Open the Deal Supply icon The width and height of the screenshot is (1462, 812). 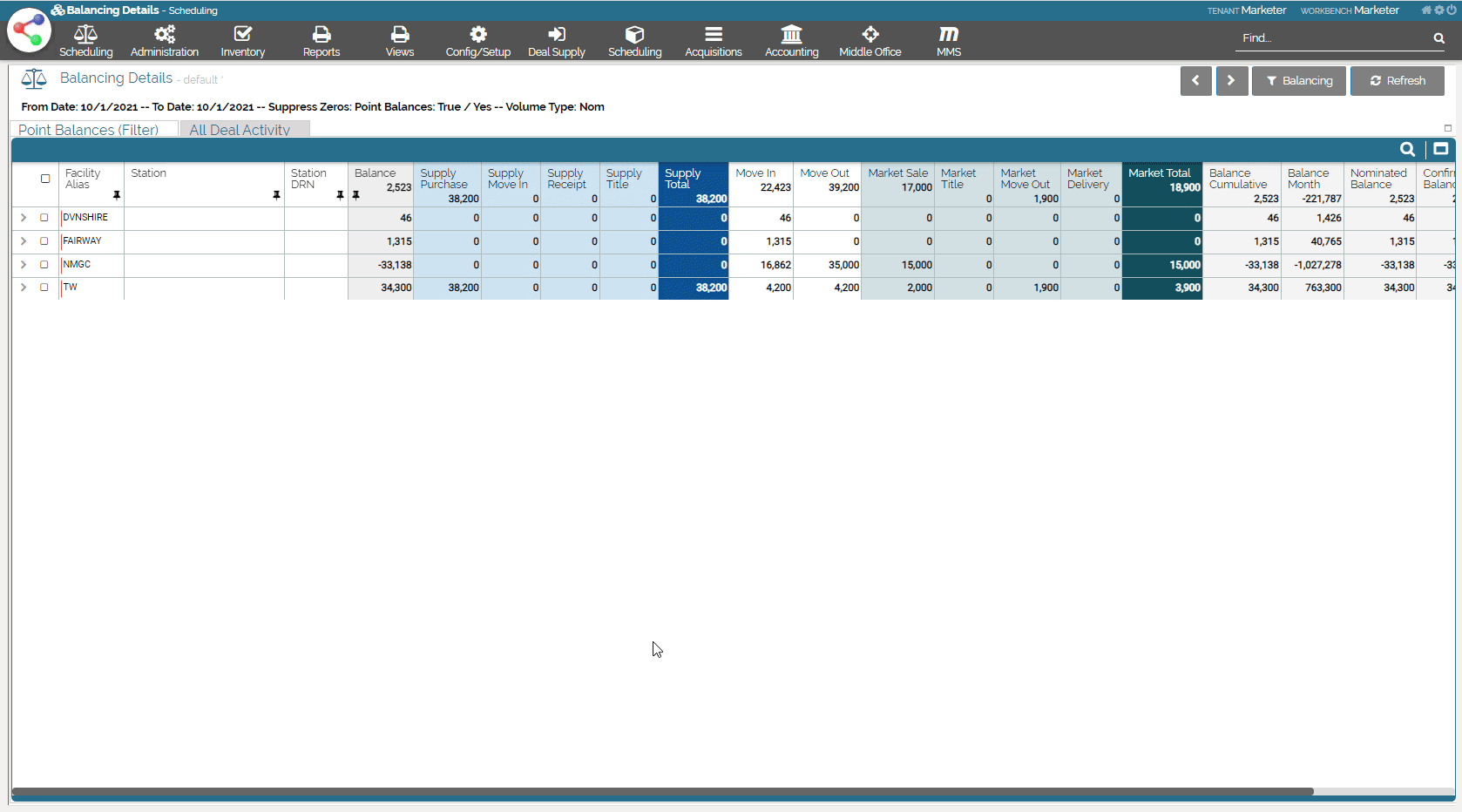(x=556, y=35)
